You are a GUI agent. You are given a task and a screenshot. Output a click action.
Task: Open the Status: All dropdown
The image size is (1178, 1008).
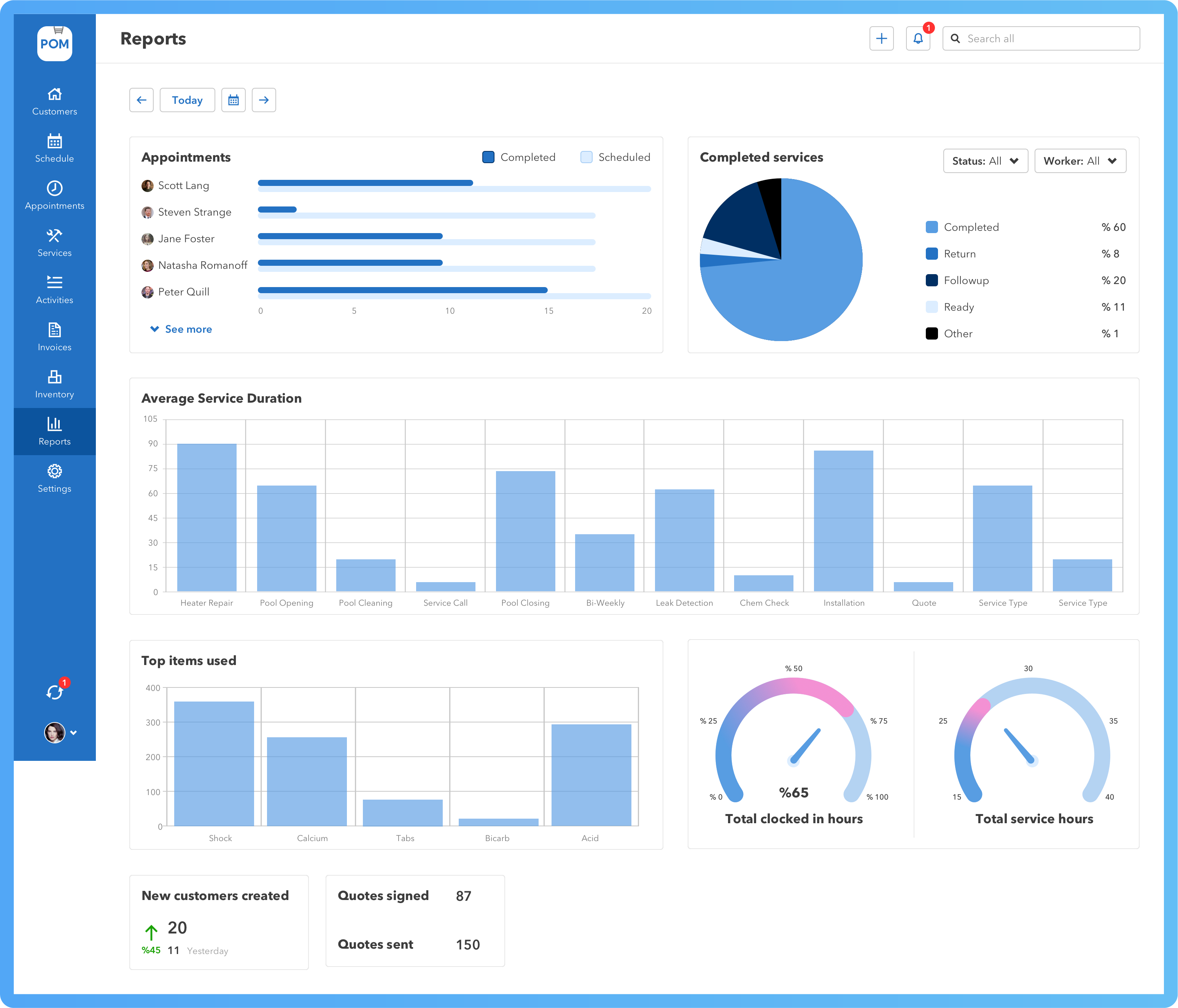pyautogui.click(x=985, y=161)
